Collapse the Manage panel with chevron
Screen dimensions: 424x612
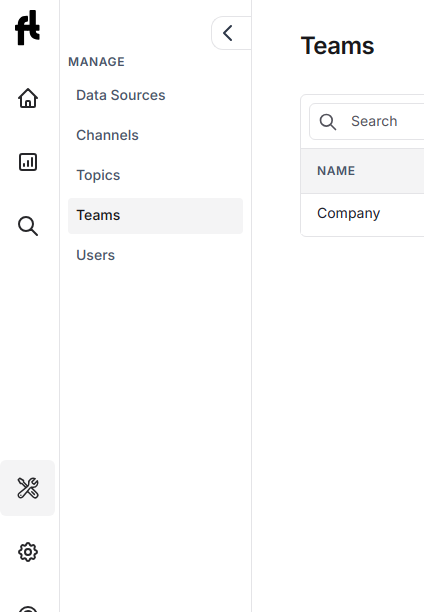(231, 33)
